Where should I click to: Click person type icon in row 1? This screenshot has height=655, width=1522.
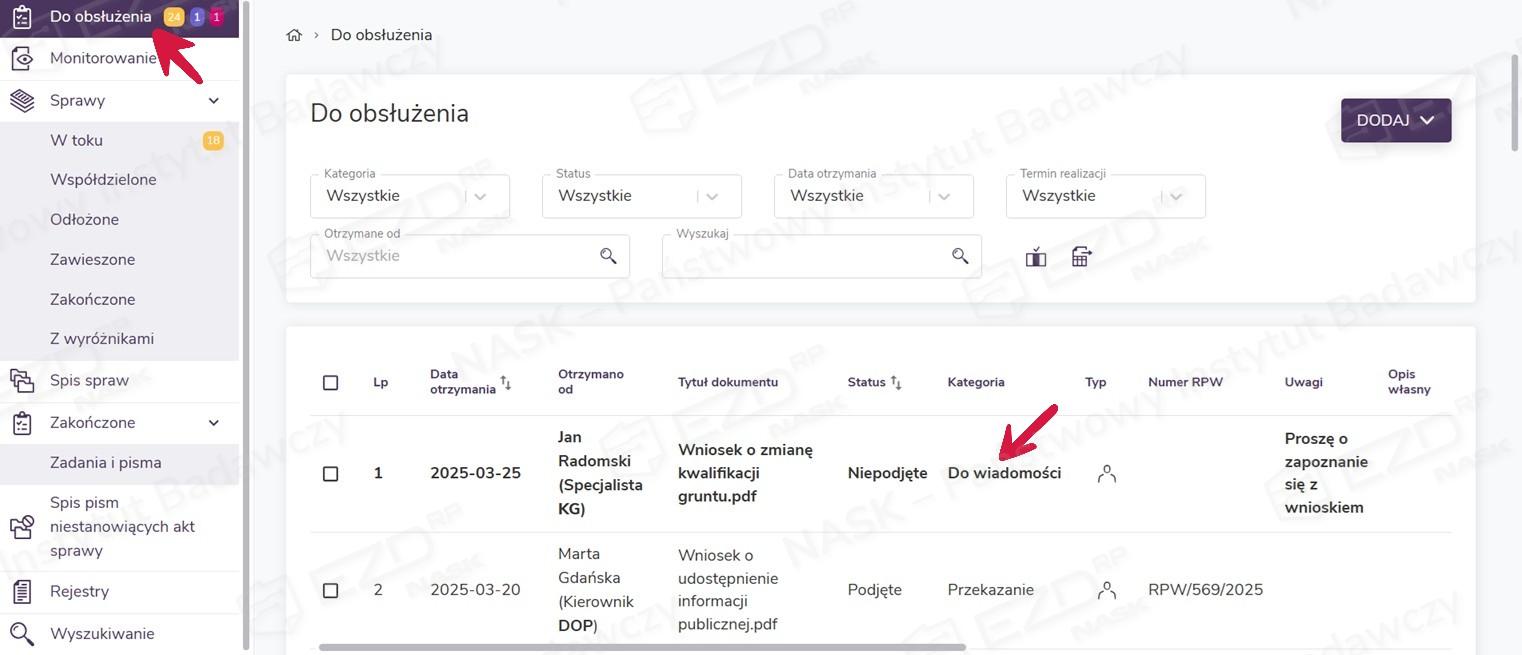coord(1106,474)
